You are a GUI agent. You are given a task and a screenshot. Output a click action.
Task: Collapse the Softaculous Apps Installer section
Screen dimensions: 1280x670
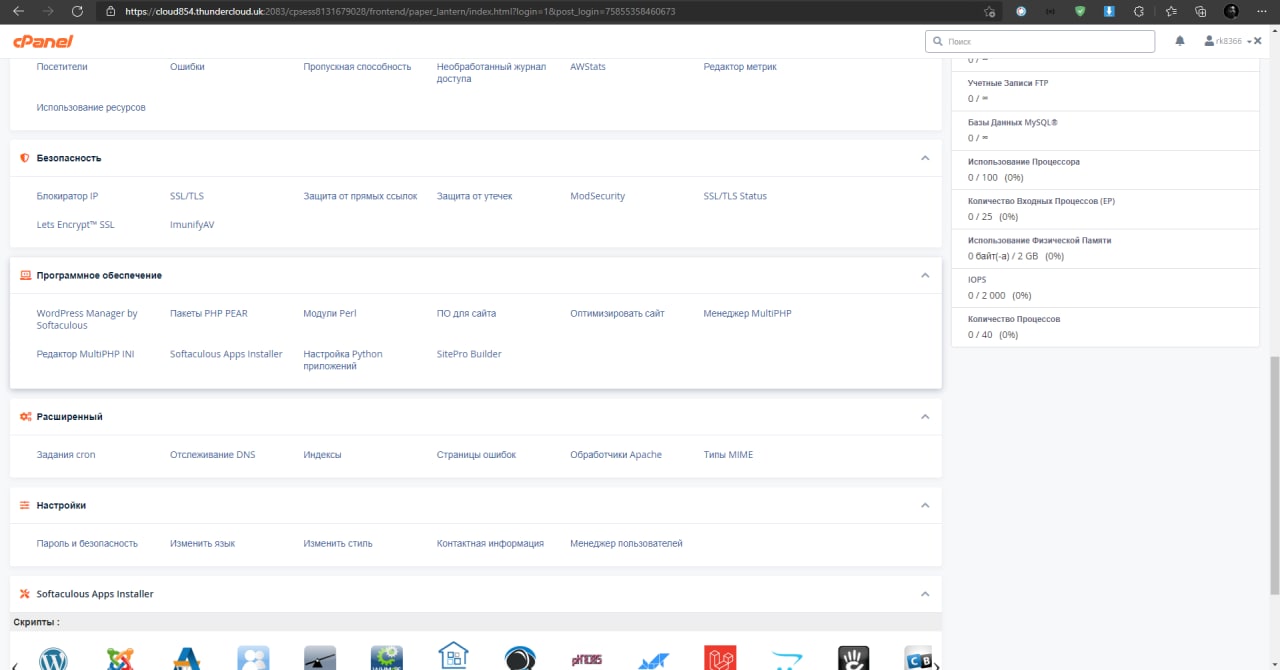coord(925,594)
